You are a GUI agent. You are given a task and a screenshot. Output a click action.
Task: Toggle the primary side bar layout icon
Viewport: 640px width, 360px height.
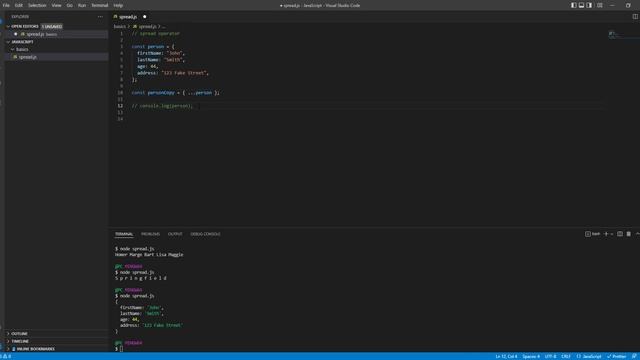click(x=573, y=5)
